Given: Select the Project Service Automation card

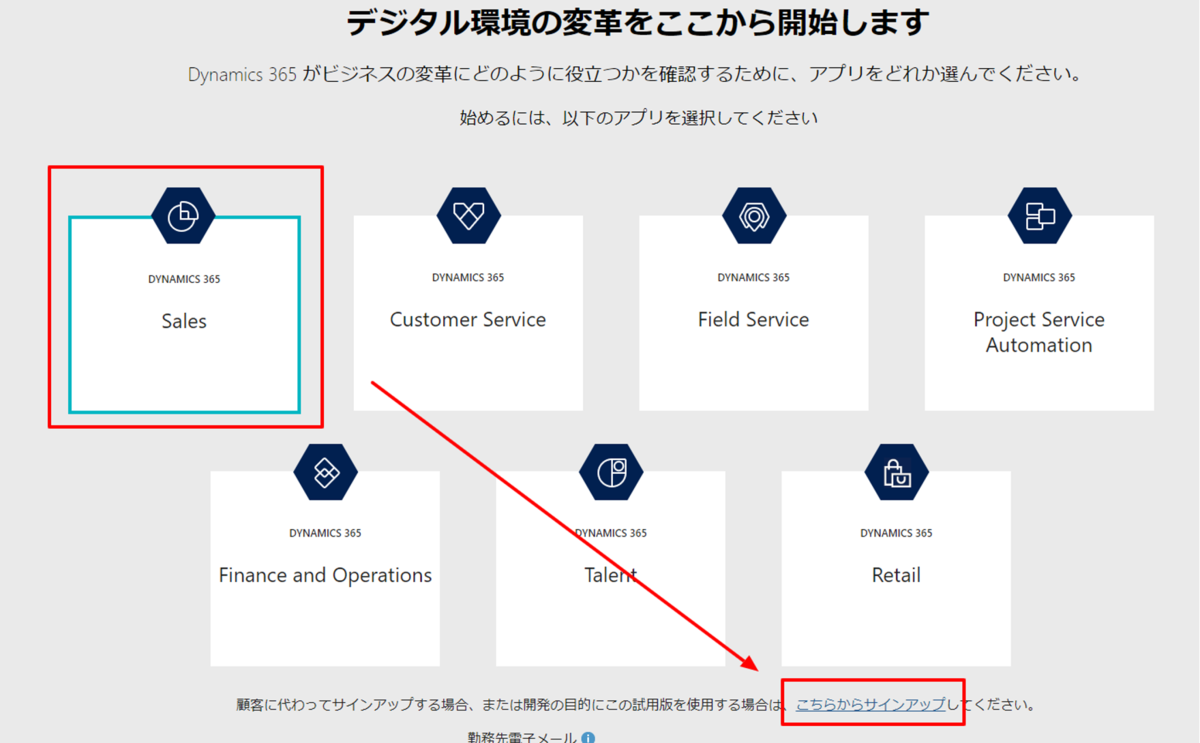Looking at the screenshot, I should [1039, 313].
